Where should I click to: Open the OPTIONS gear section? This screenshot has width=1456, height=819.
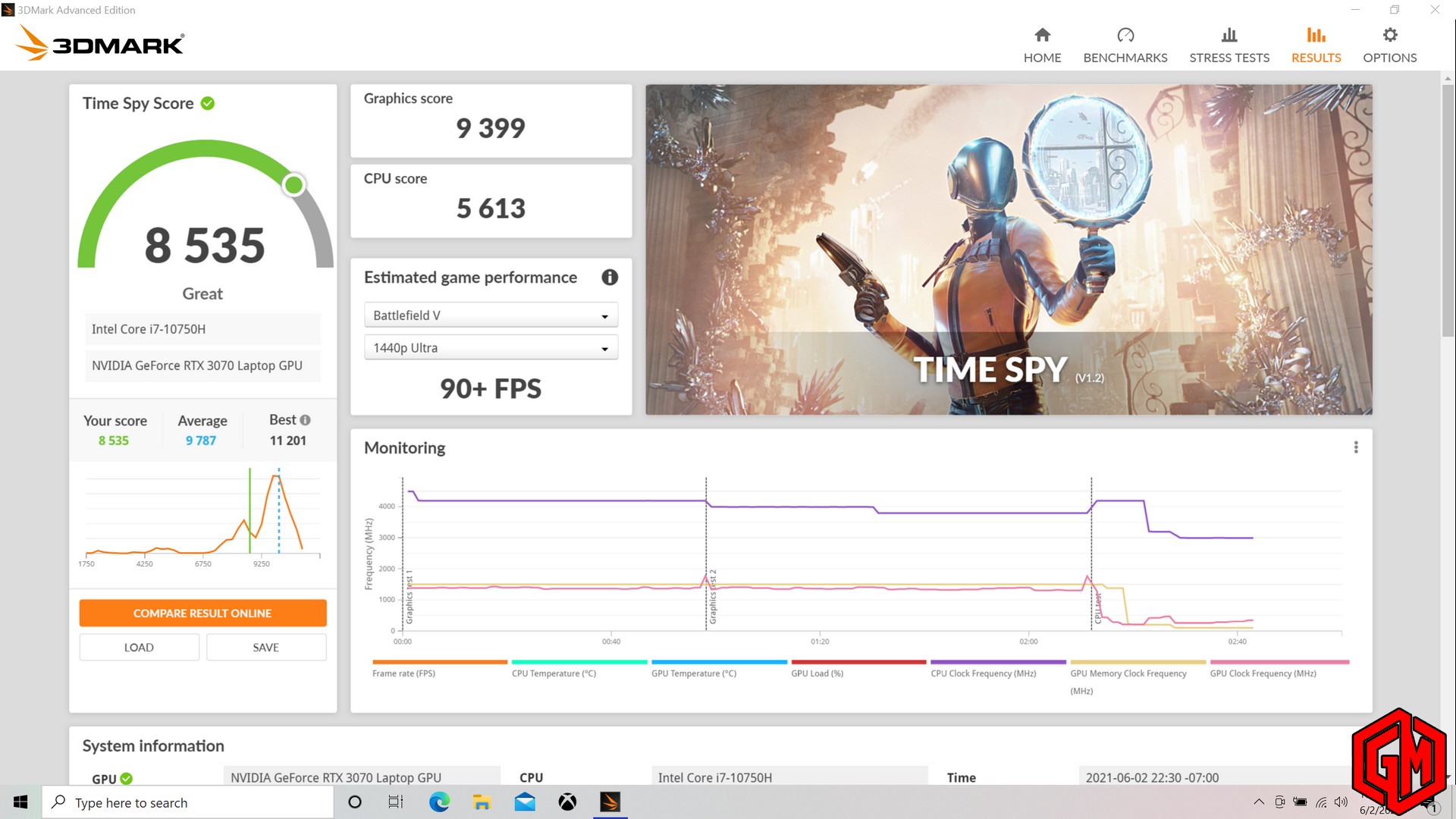click(1389, 45)
